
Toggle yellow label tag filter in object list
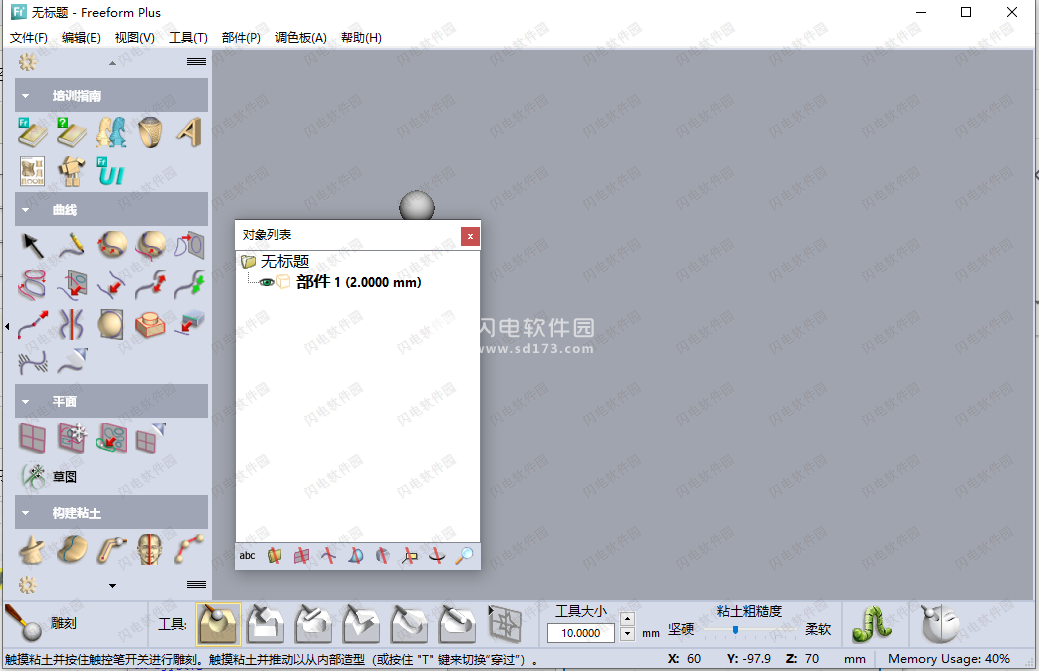click(410, 556)
